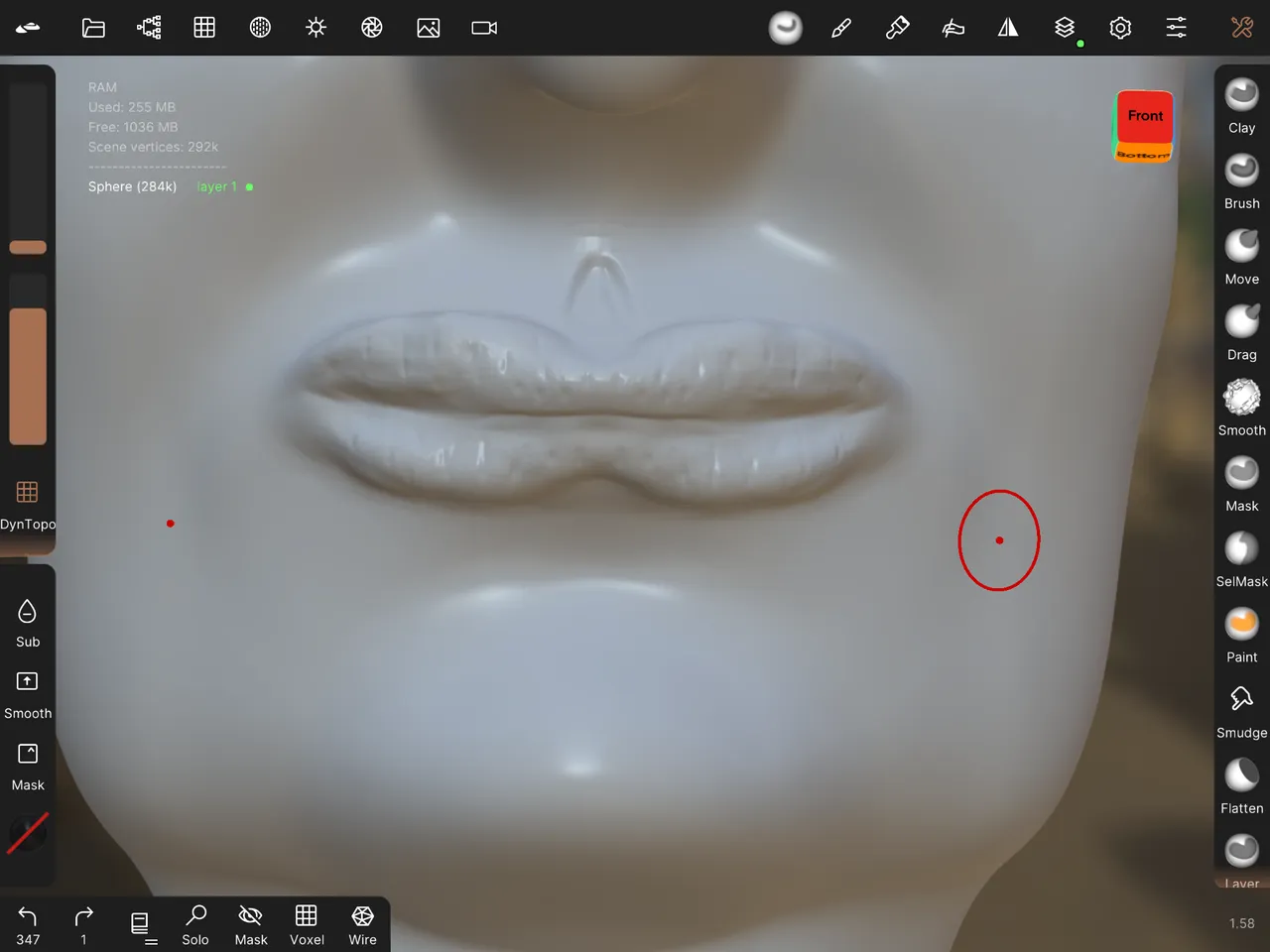The width and height of the screenshot is (1270, 952).
Task: Click the green layer 1 label
Action: [216, 186]
